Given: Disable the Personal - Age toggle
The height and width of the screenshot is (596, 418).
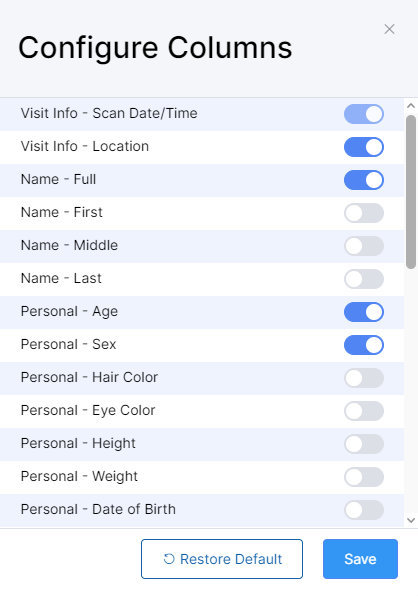Looking at the screenshot, I should click(x=364, y=312).
